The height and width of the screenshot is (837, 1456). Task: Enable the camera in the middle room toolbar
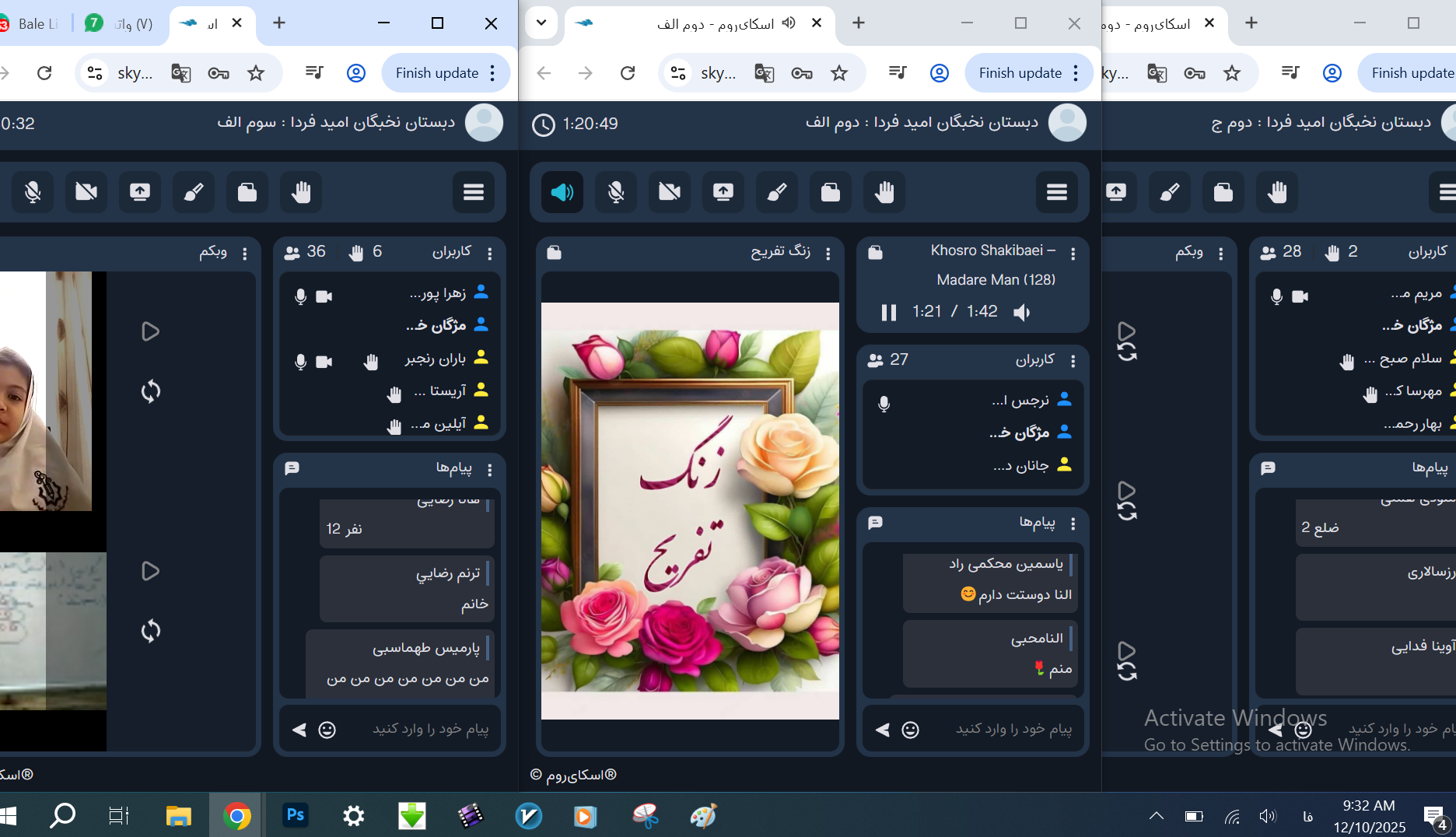pyautogui.click(x=669, y=192)
